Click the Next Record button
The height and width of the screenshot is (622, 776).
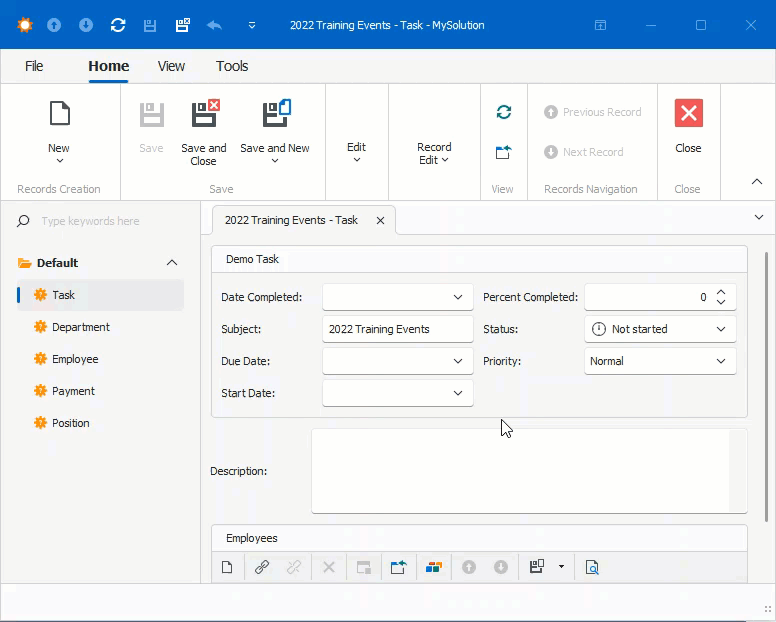coord(584,152)
